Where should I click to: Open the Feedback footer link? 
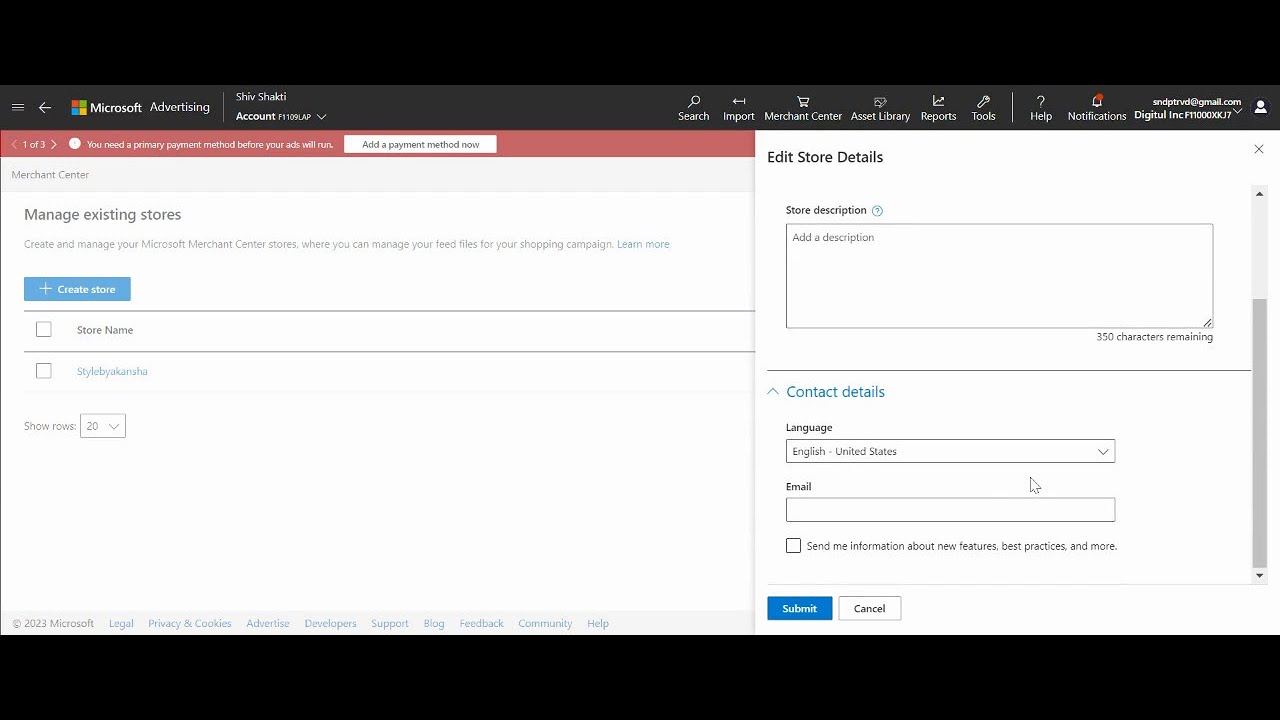[x=481, y=623]
